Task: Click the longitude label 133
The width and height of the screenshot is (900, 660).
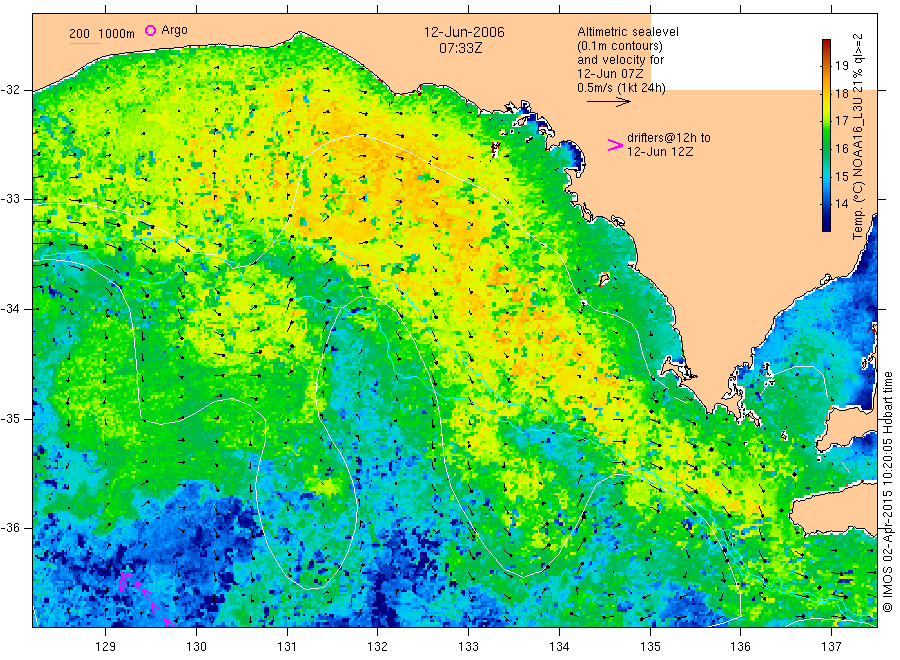Action: point(468,647)
